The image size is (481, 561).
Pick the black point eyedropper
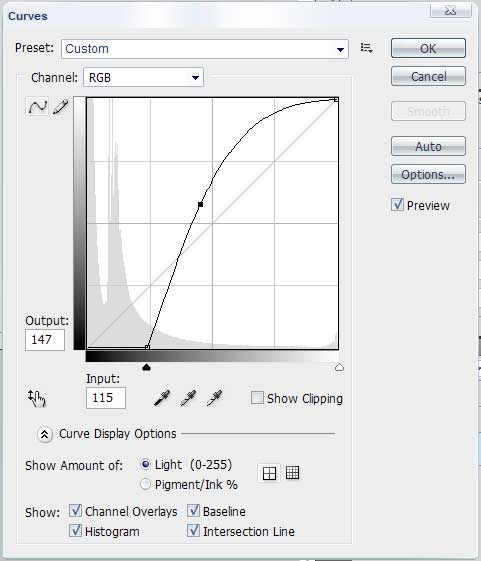click(162, 398)
